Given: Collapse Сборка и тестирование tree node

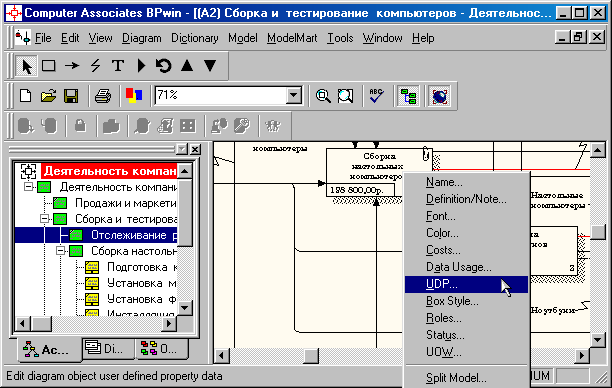Looking at the screenshot, I should 45,219.
